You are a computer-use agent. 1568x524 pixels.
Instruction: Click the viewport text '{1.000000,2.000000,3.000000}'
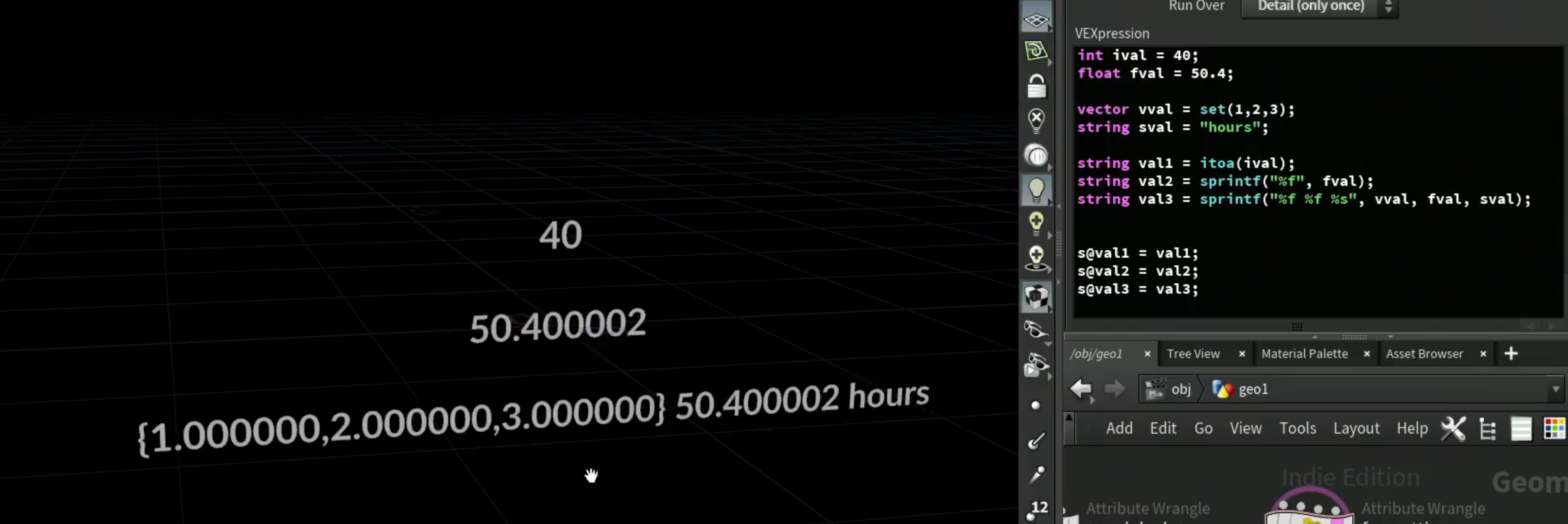(x=402, y=424)
